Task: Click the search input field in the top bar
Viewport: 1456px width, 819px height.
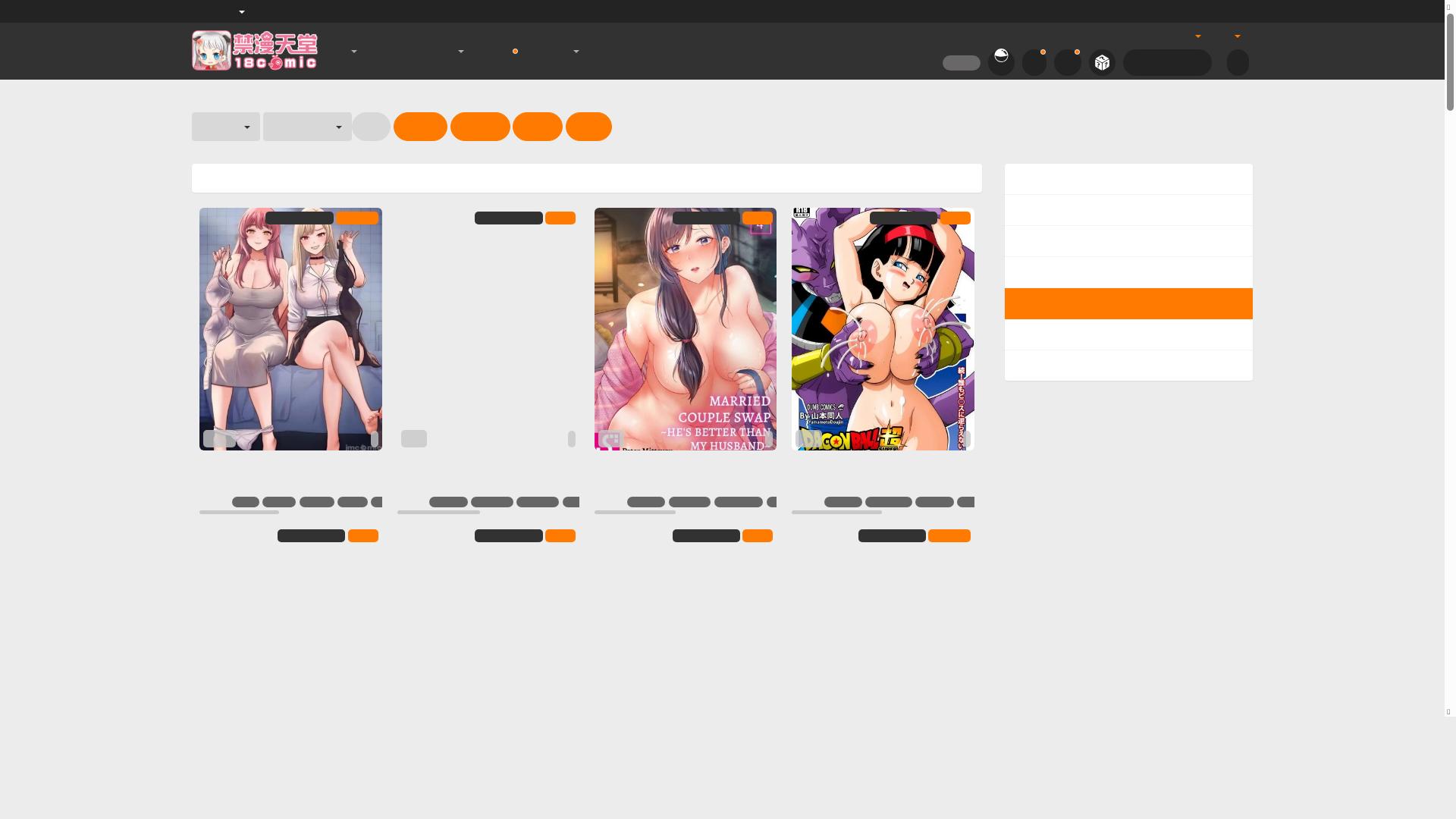Action: click(1166, 62)
